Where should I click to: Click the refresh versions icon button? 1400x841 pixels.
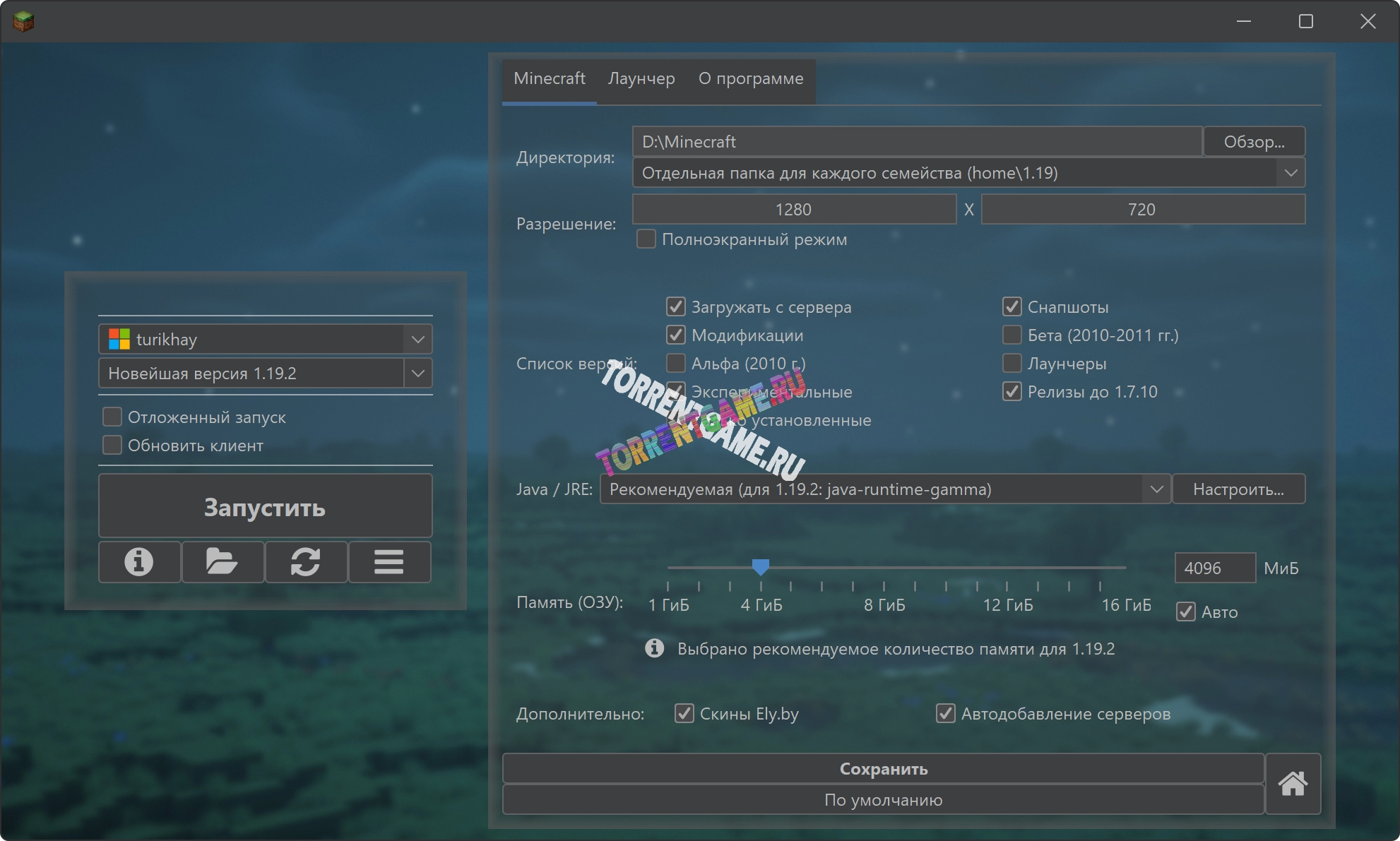point(306,562)
